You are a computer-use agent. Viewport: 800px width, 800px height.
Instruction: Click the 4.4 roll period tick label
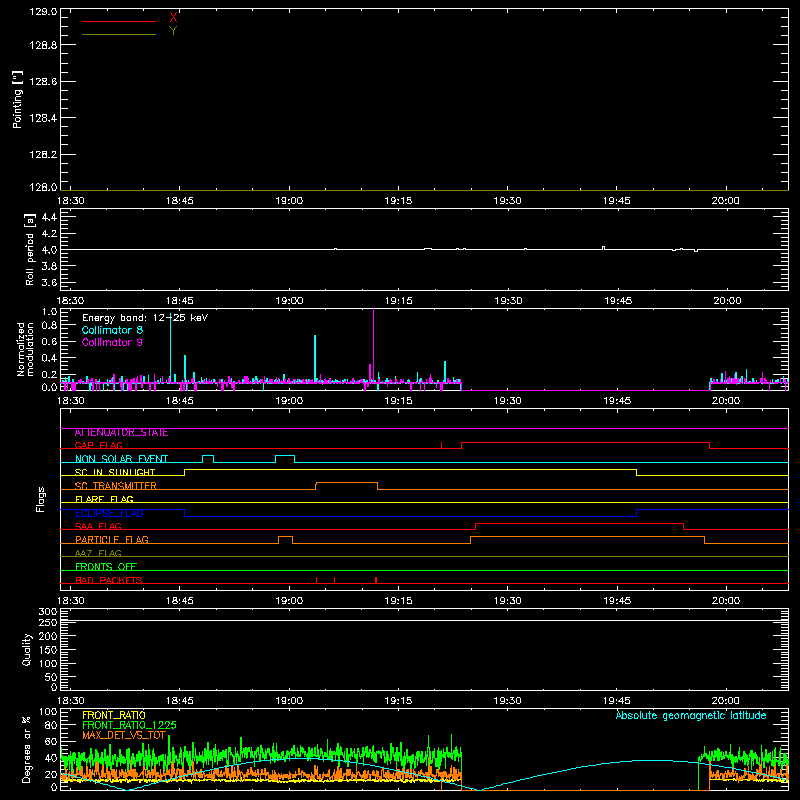click(49, 218)
